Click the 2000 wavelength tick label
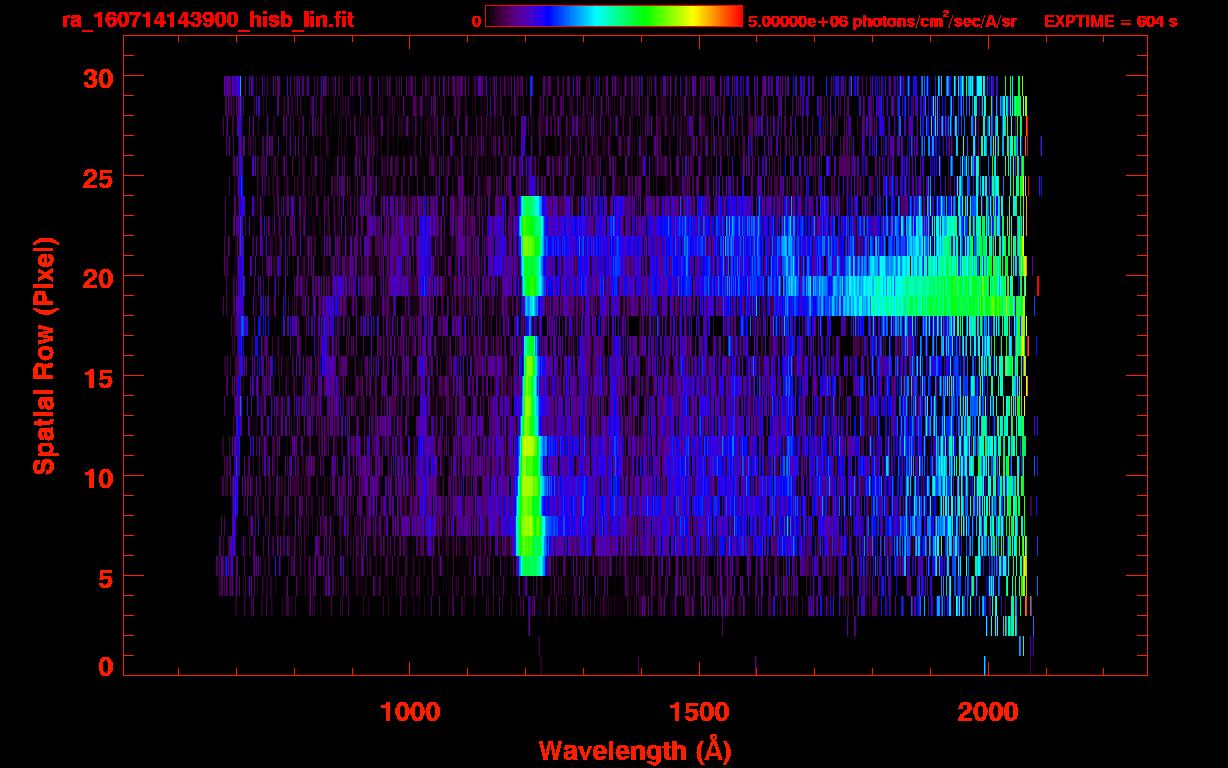The height and width of the screenshot is (768, 1228). coord(986,712)
